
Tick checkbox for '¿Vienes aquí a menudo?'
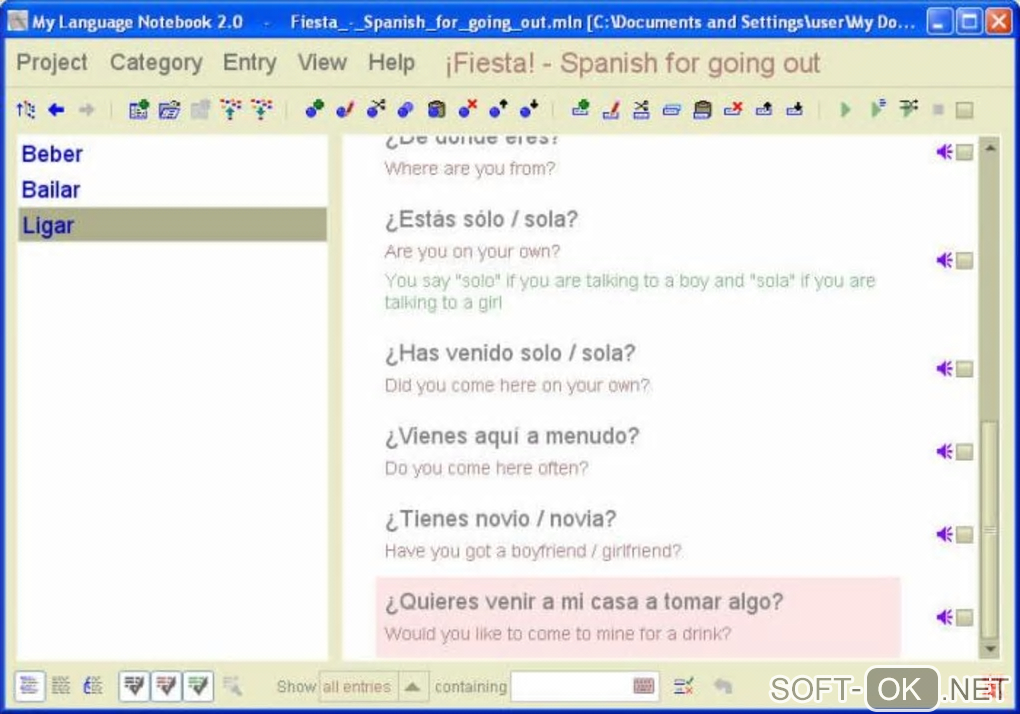[x=965, y=452]
